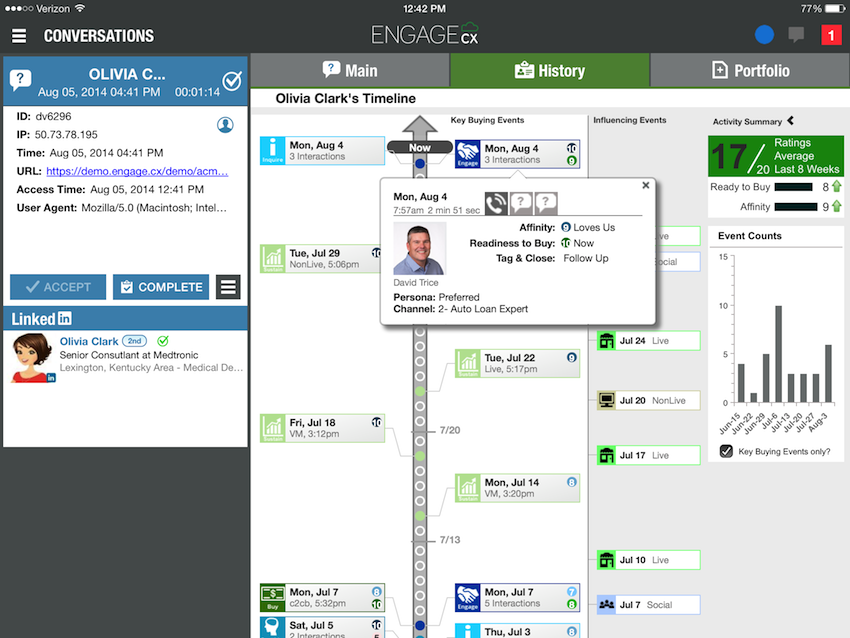
Task: Tap the green up arrow beside Affinity 9
Action: pyautogui.click(x=836, y=207)
